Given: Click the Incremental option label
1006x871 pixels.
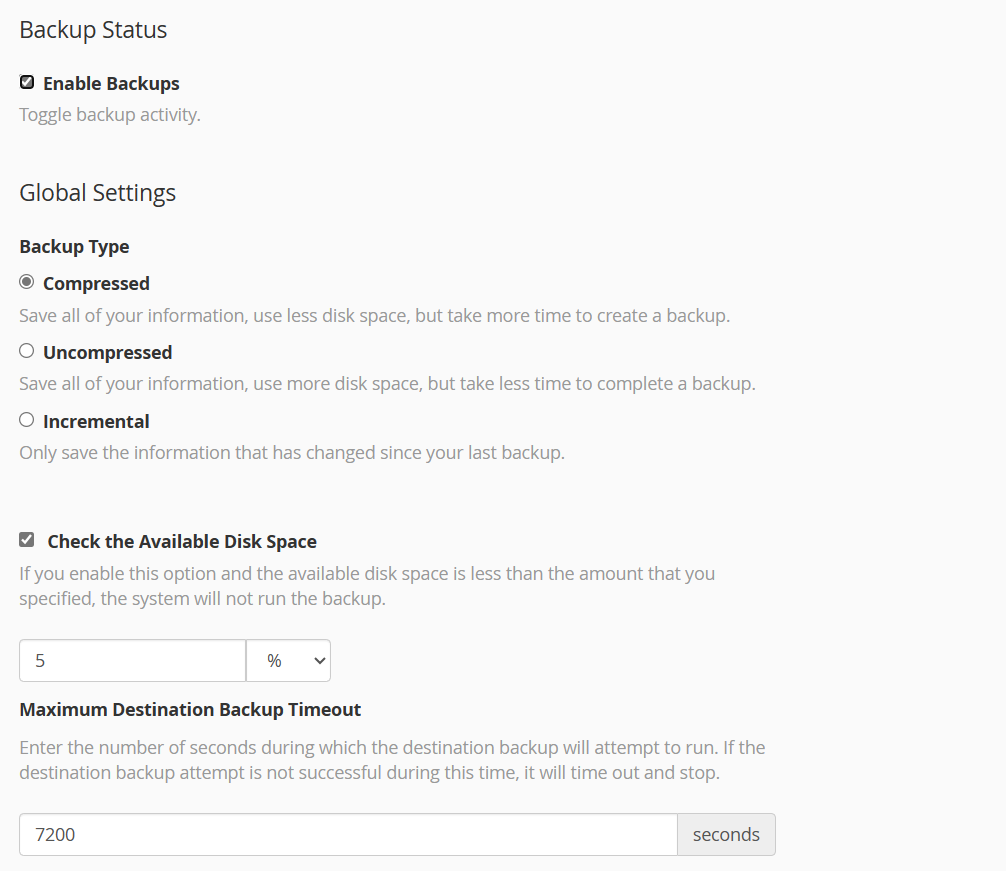Looking at the screenshot, I should 96,422.
